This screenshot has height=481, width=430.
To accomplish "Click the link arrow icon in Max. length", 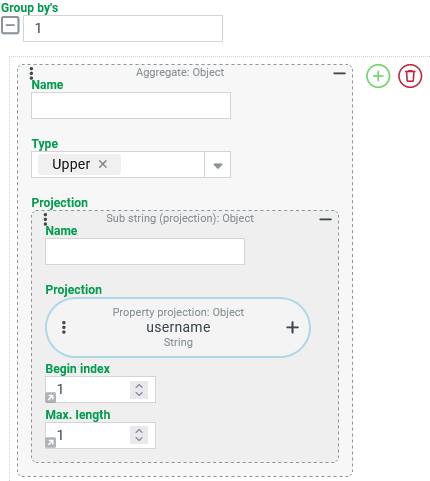I will (50, 443).
